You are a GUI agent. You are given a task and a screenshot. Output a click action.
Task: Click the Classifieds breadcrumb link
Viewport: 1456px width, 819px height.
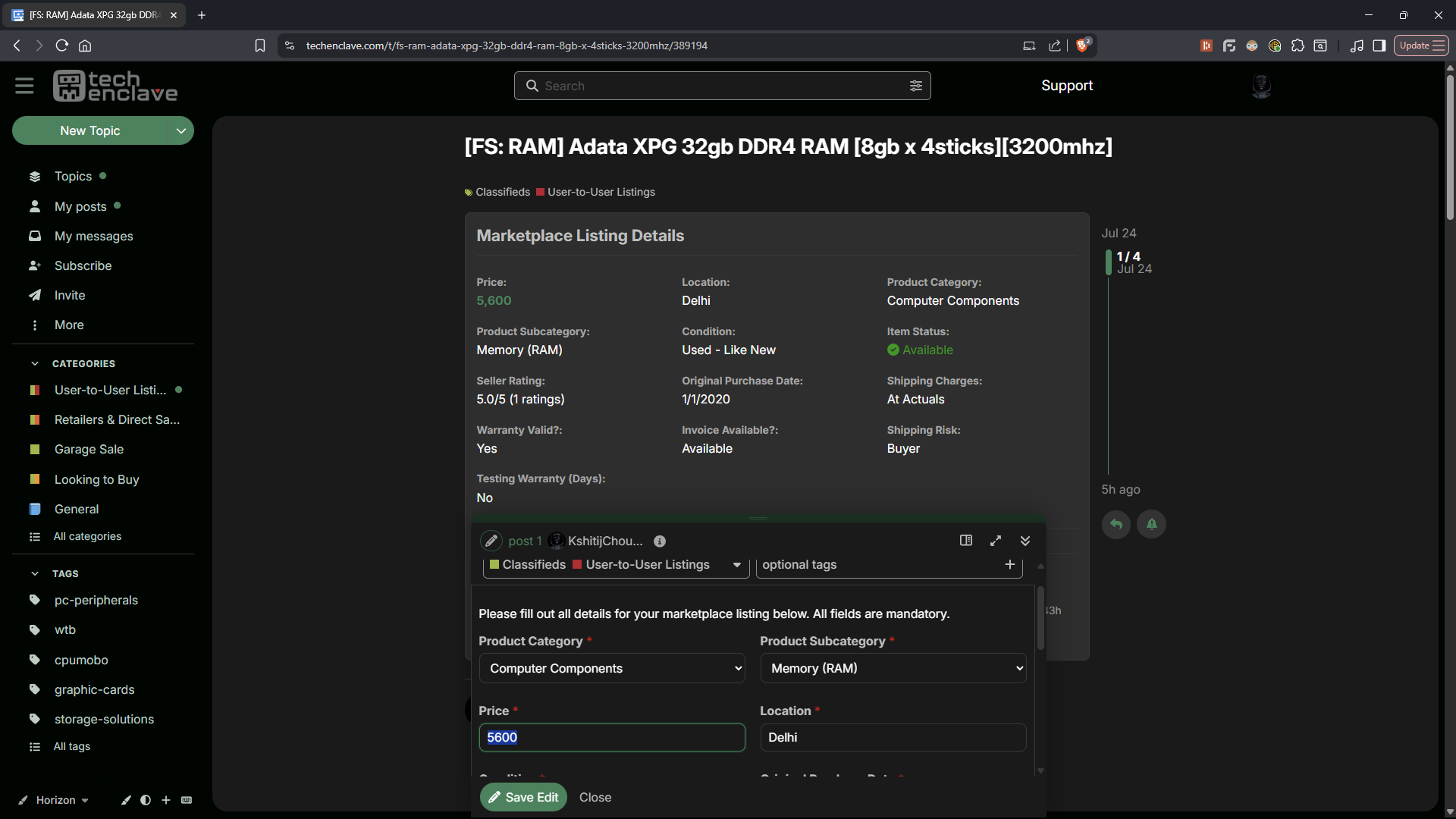pos(497,192)
